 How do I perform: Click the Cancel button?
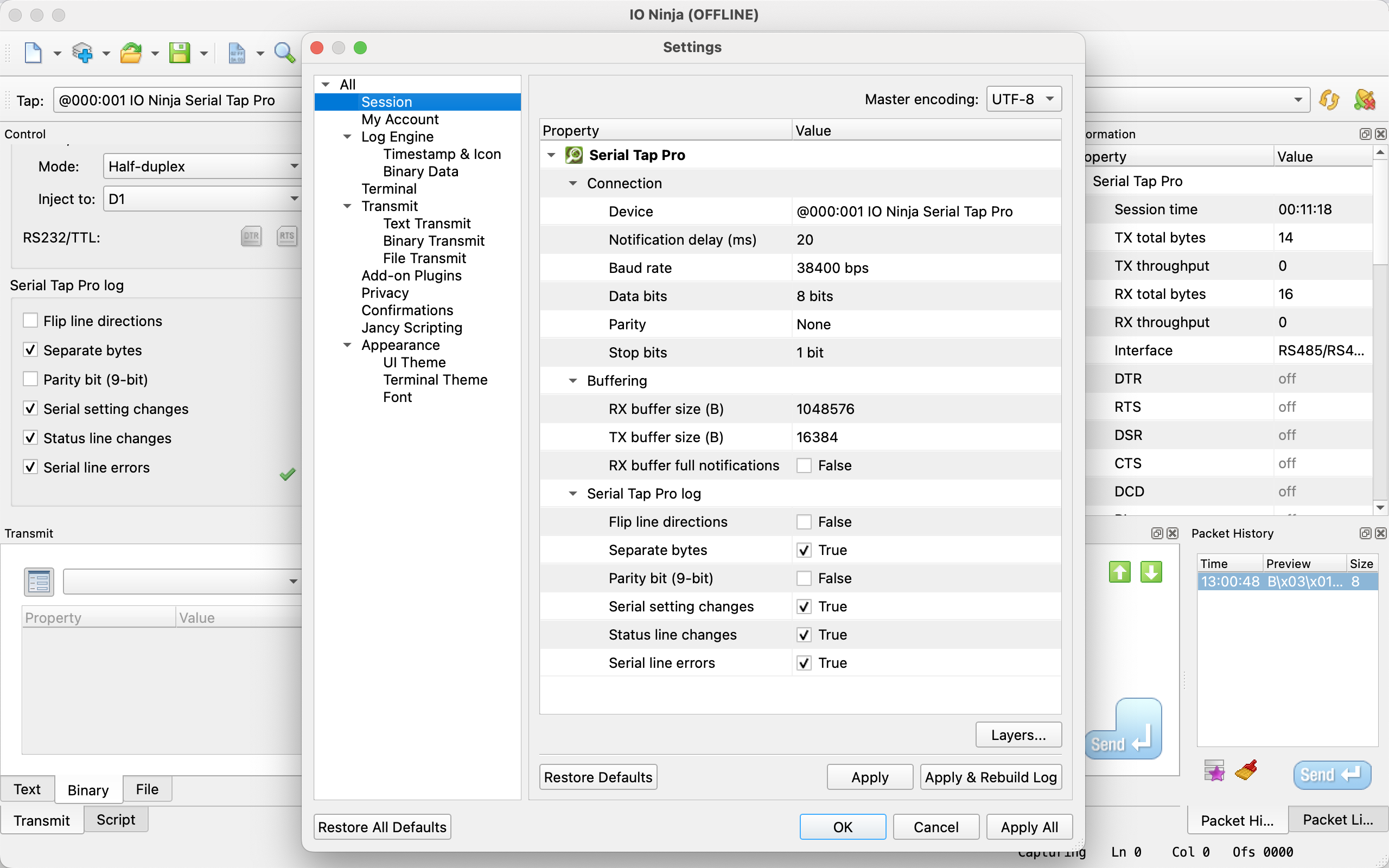(936, 827)
